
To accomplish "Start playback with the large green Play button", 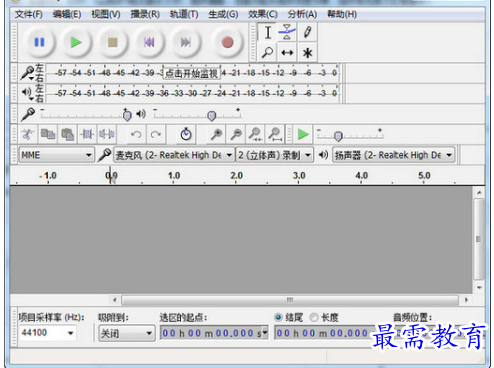I will point(76,42).
